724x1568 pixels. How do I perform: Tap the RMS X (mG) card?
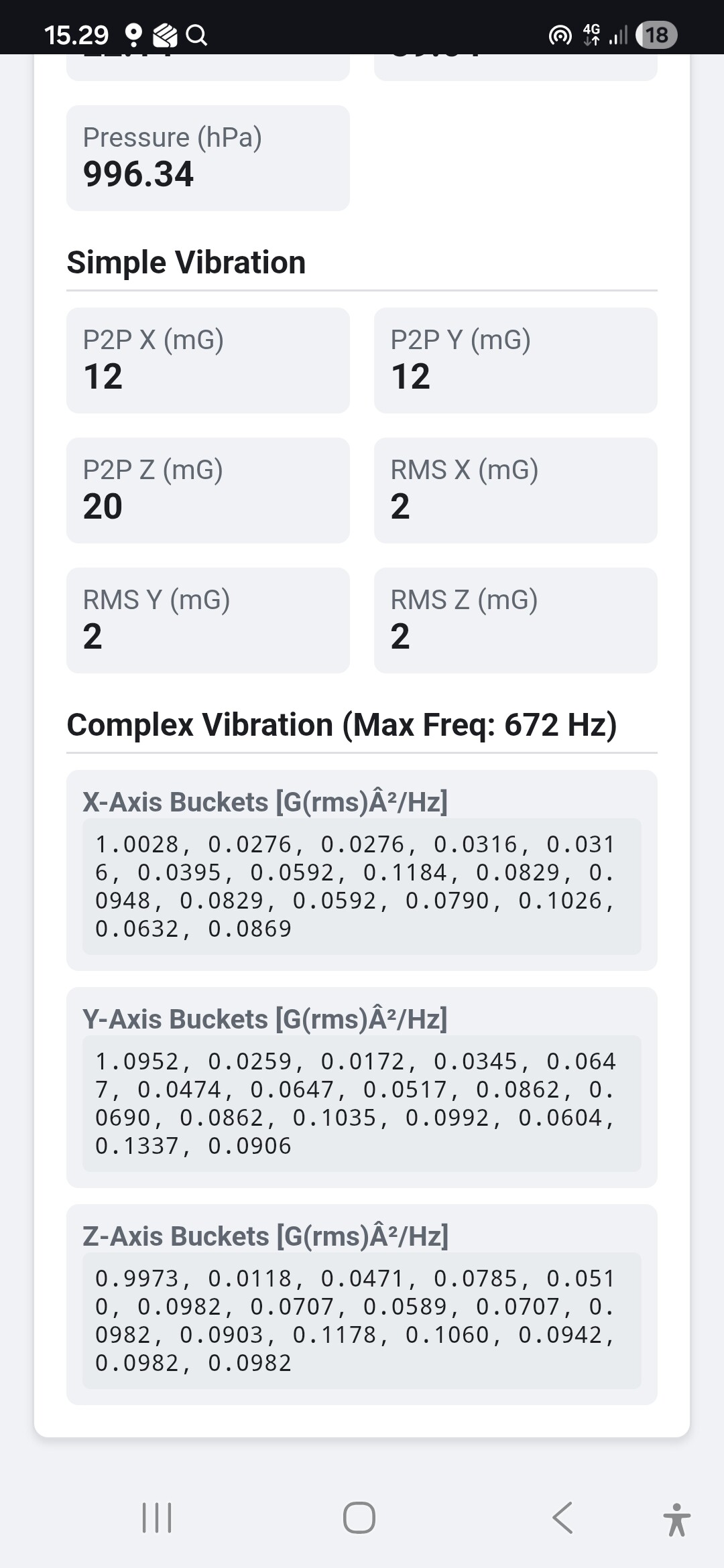[x=515, y=491]
